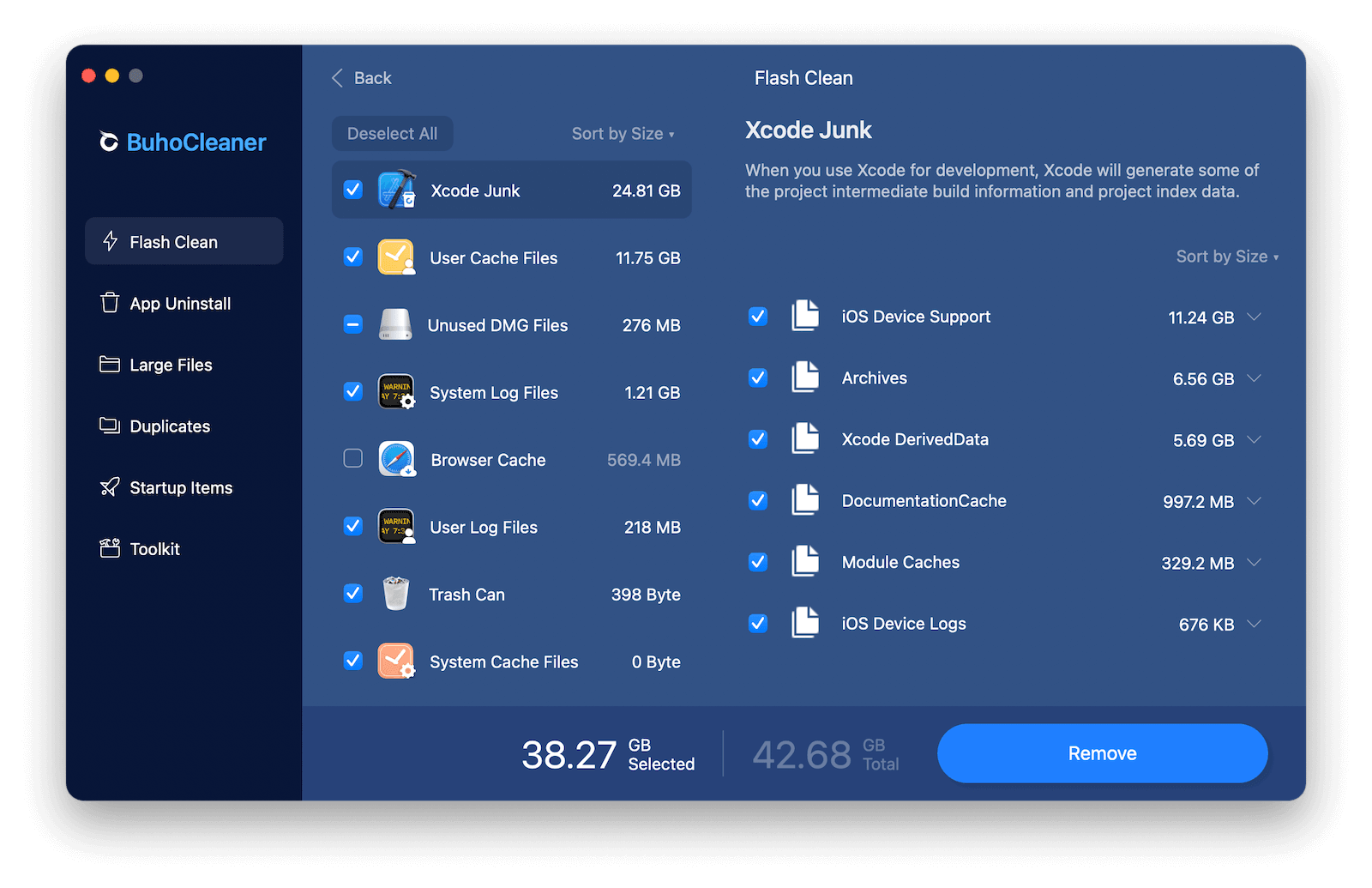Expand the iOS Device Logs row chevron
The image size is (1372, 888).
[x=1255, y=624]
